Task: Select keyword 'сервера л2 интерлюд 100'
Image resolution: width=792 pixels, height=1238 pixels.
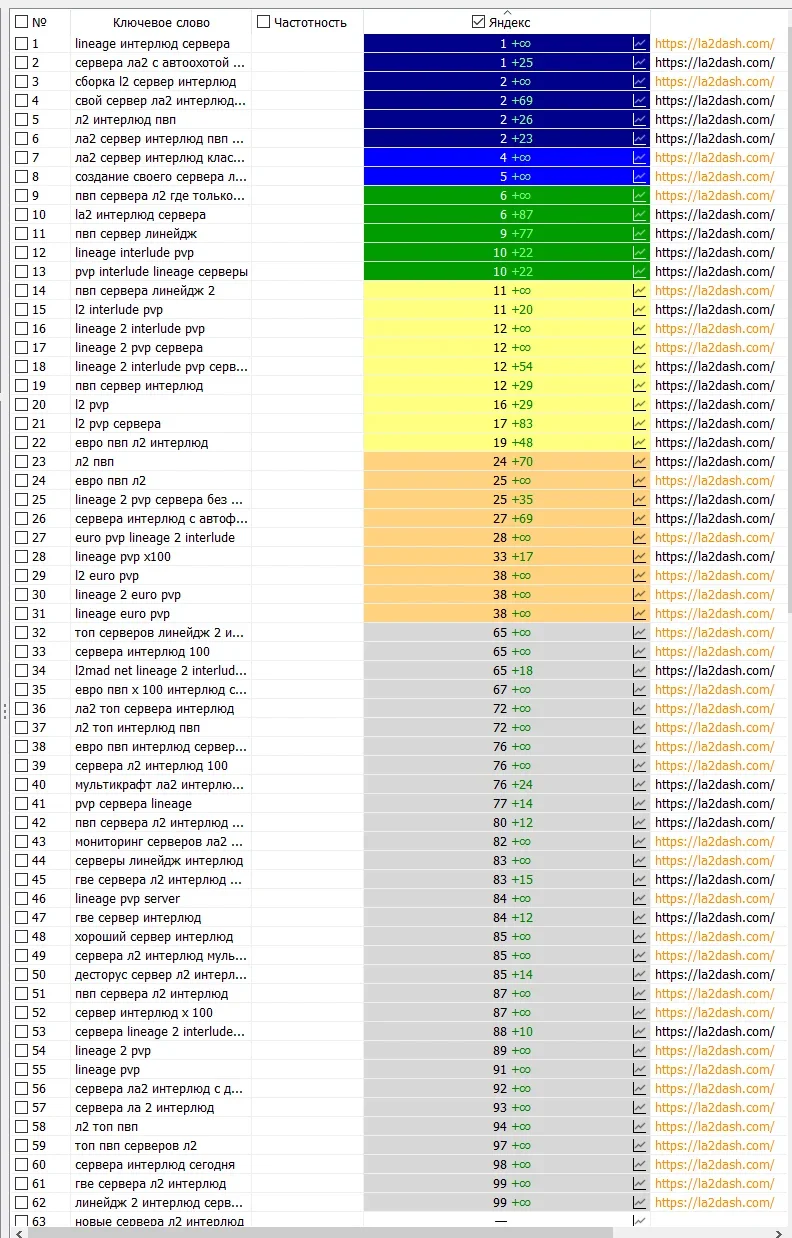Action: (x=151, y=765)
